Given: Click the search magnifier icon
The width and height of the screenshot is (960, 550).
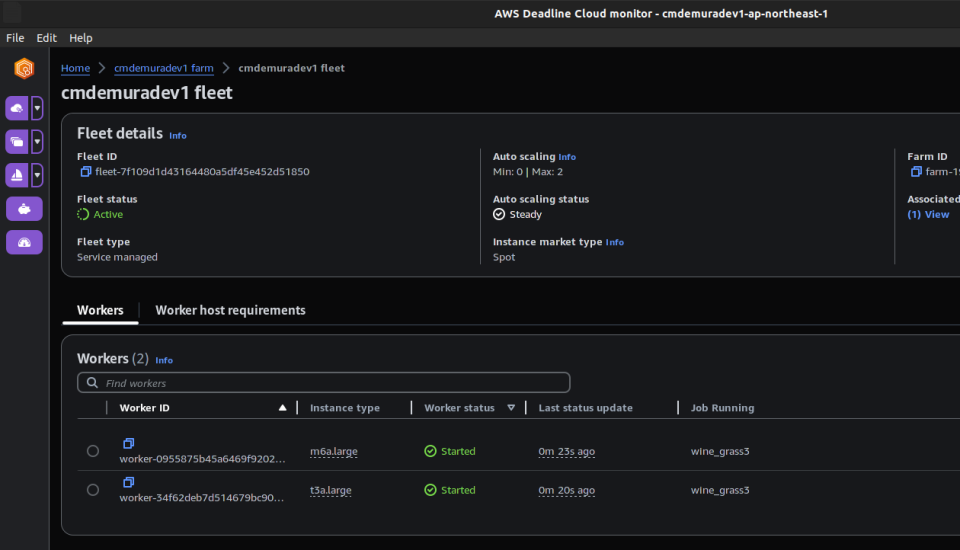Looking at the screenshot, I should [x=92, y=383].
